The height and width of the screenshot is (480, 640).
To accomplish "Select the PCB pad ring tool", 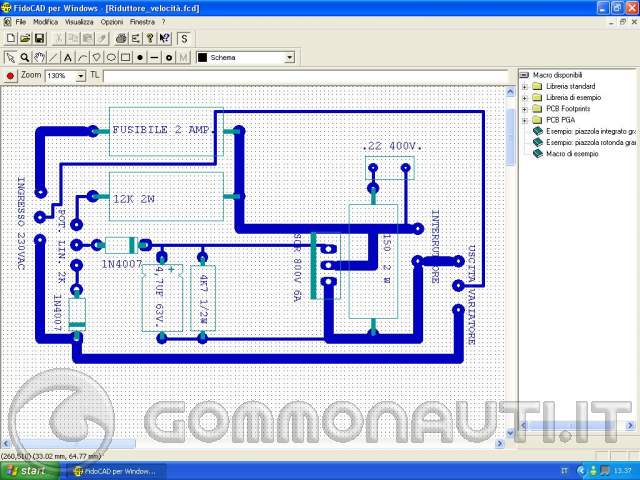I will 169,58.
